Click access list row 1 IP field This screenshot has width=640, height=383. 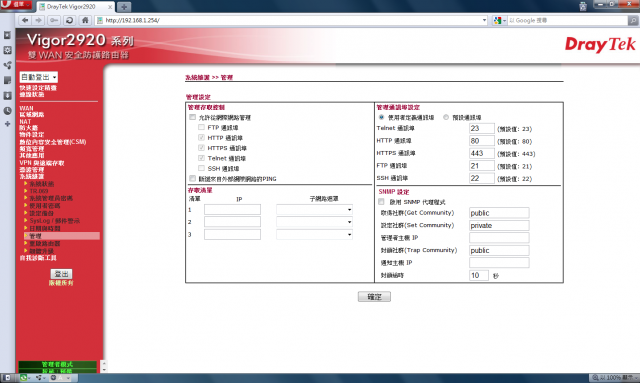click(x=232, y=210)
